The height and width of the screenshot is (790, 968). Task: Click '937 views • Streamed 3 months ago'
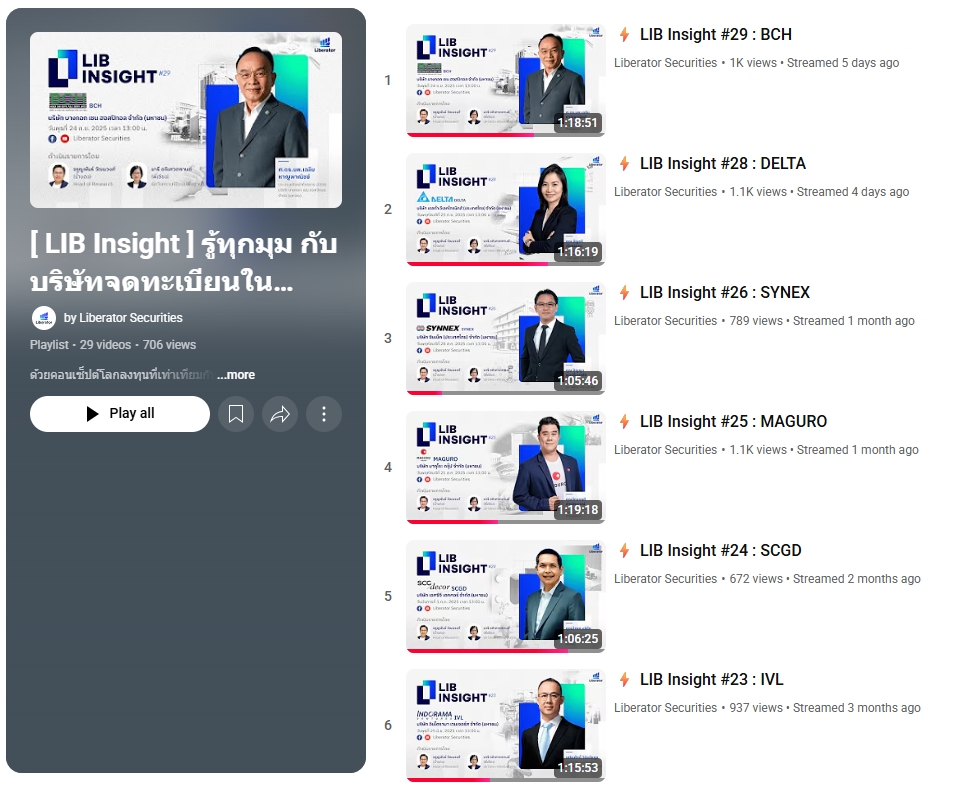pos(825,708)
